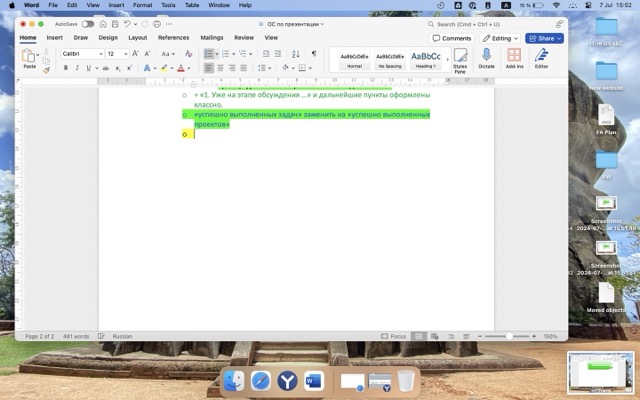
Task: Open the font size dropdown
Action: [115, 53]
